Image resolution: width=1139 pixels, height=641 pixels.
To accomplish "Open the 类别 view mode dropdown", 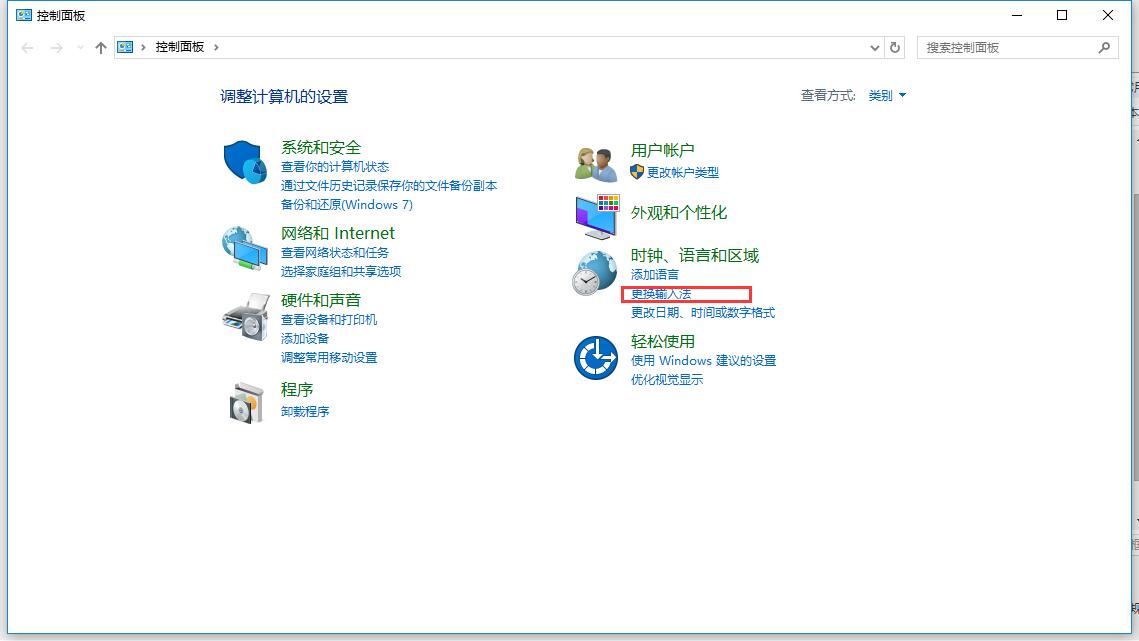I will (887, 95).
